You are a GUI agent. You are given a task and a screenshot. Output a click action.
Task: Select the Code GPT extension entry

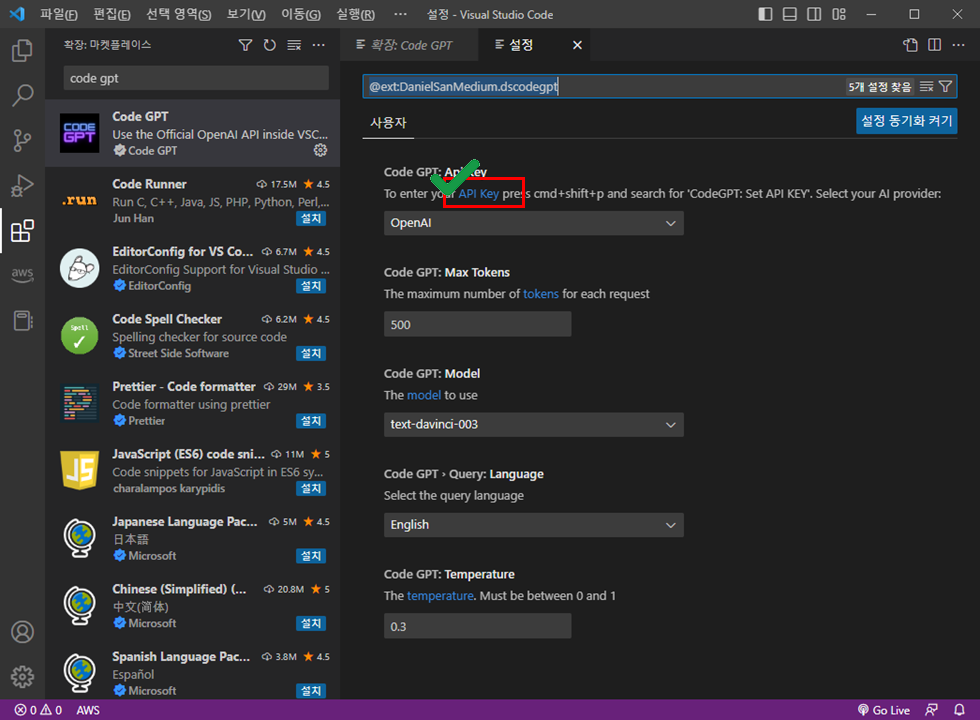(x=192, y=133)
